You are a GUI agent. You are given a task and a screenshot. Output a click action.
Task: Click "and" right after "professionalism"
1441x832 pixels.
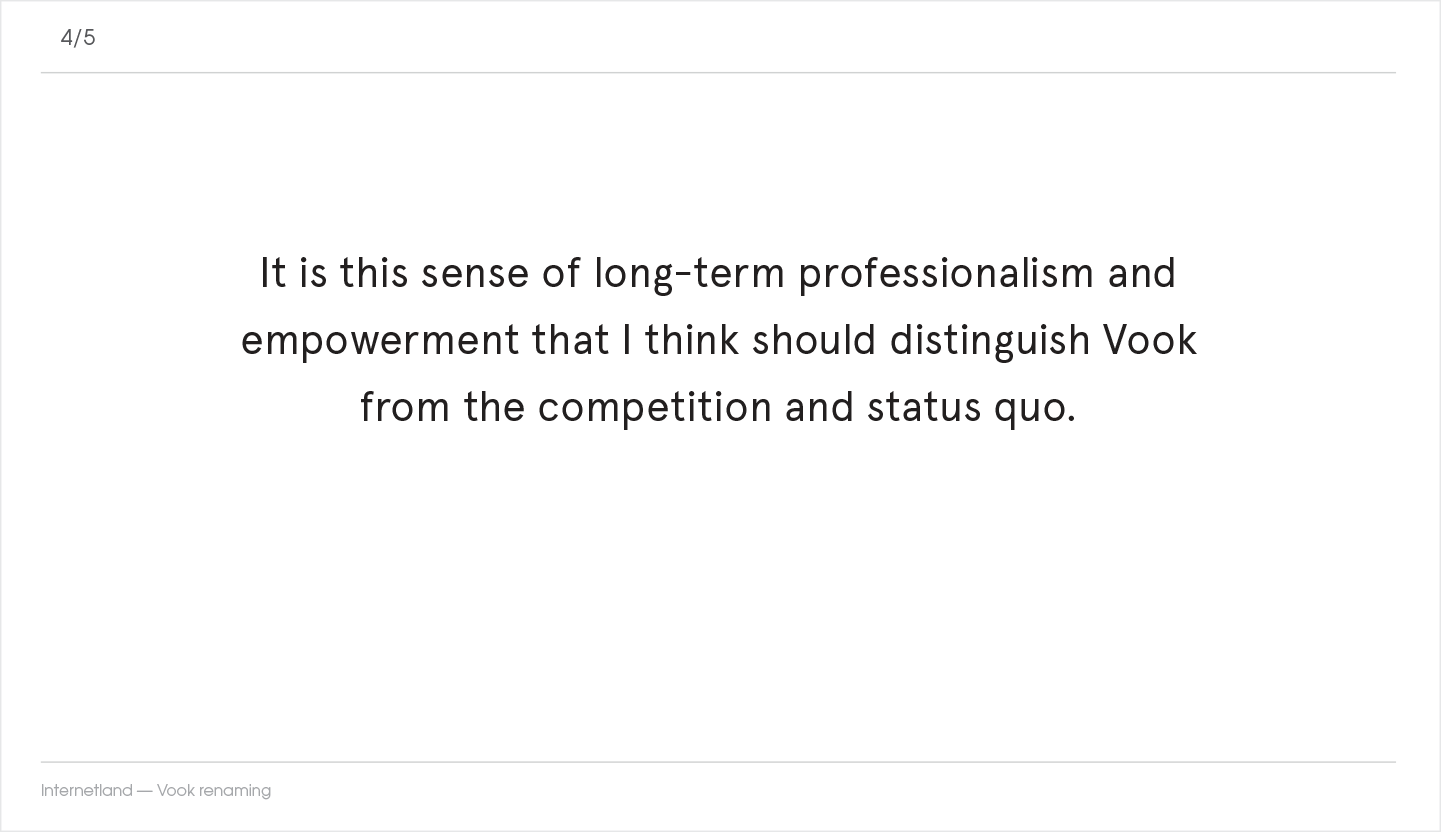pos(1141,274)
